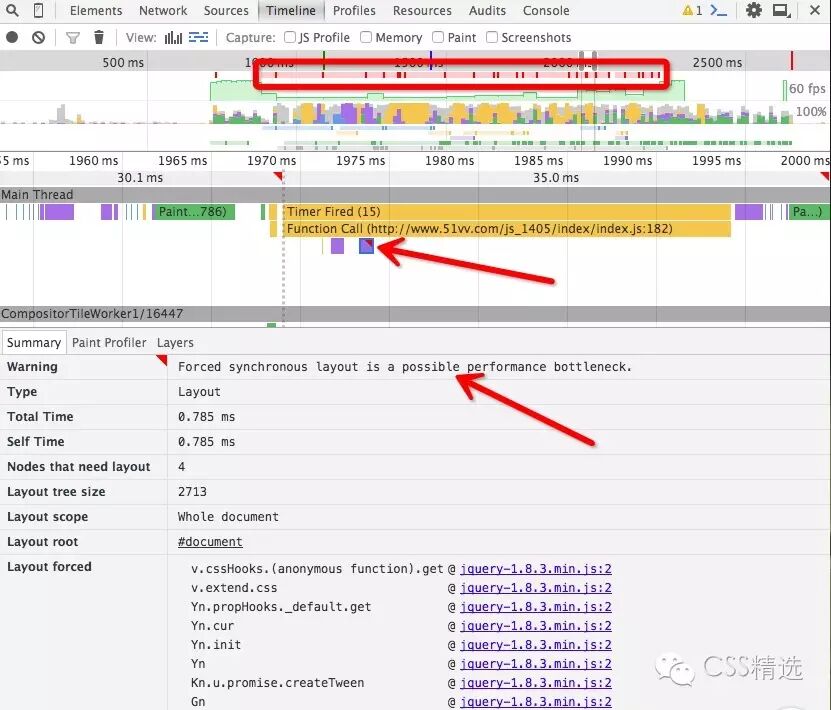Open the Console tab
This screenshot has height=710, width=831.
point(546,11)
